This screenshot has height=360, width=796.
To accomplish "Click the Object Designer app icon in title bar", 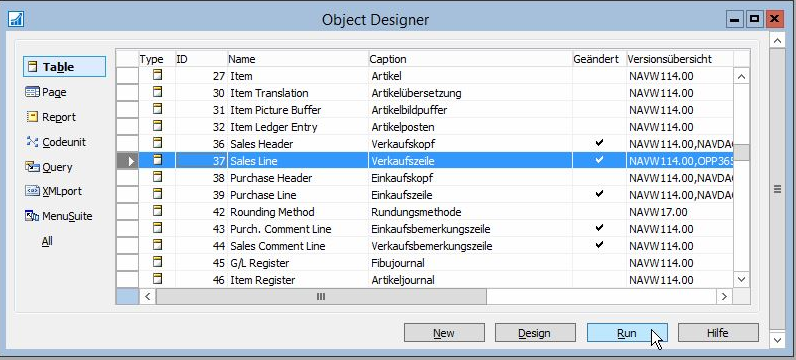I will 16,19.
